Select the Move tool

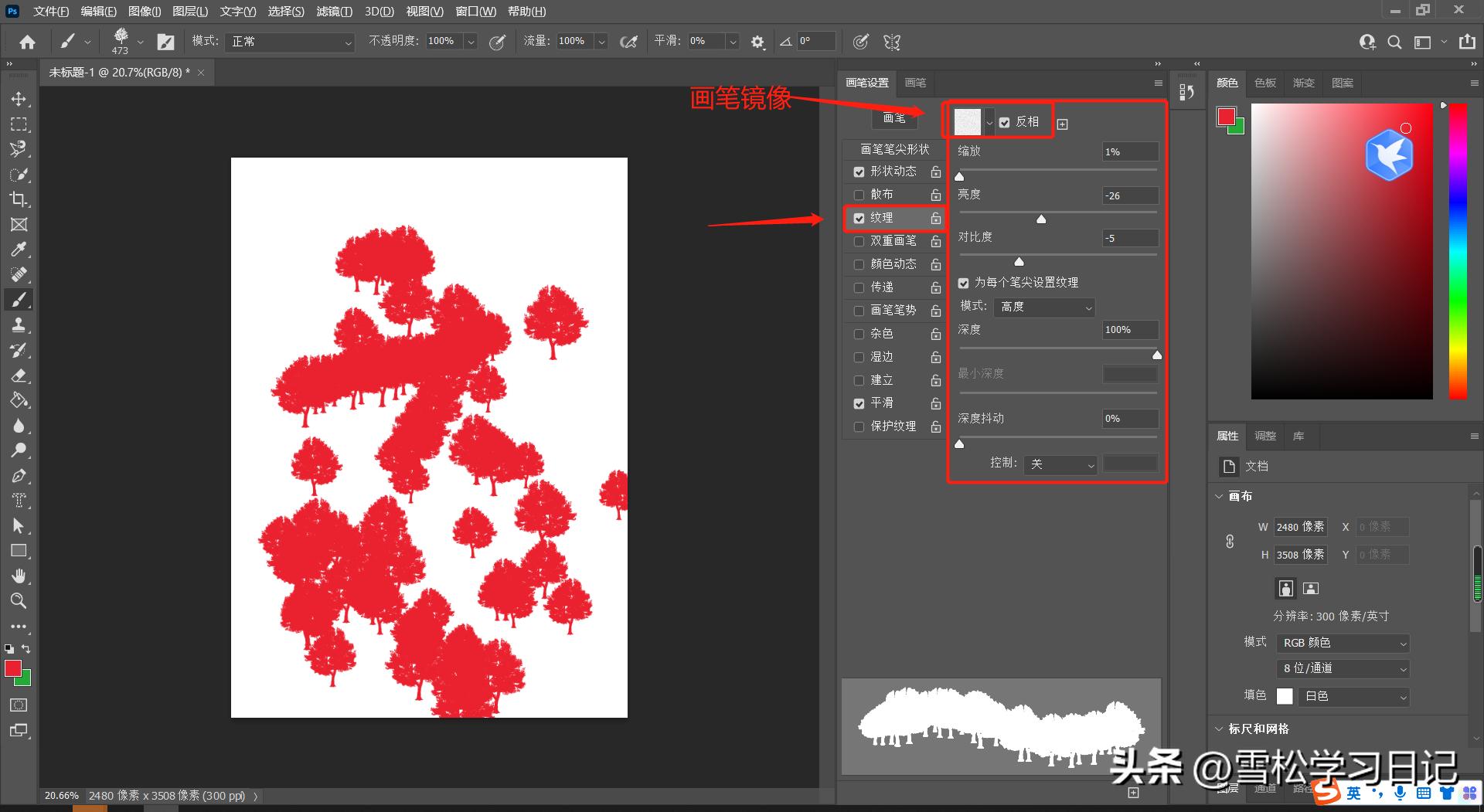coord(19,100)
